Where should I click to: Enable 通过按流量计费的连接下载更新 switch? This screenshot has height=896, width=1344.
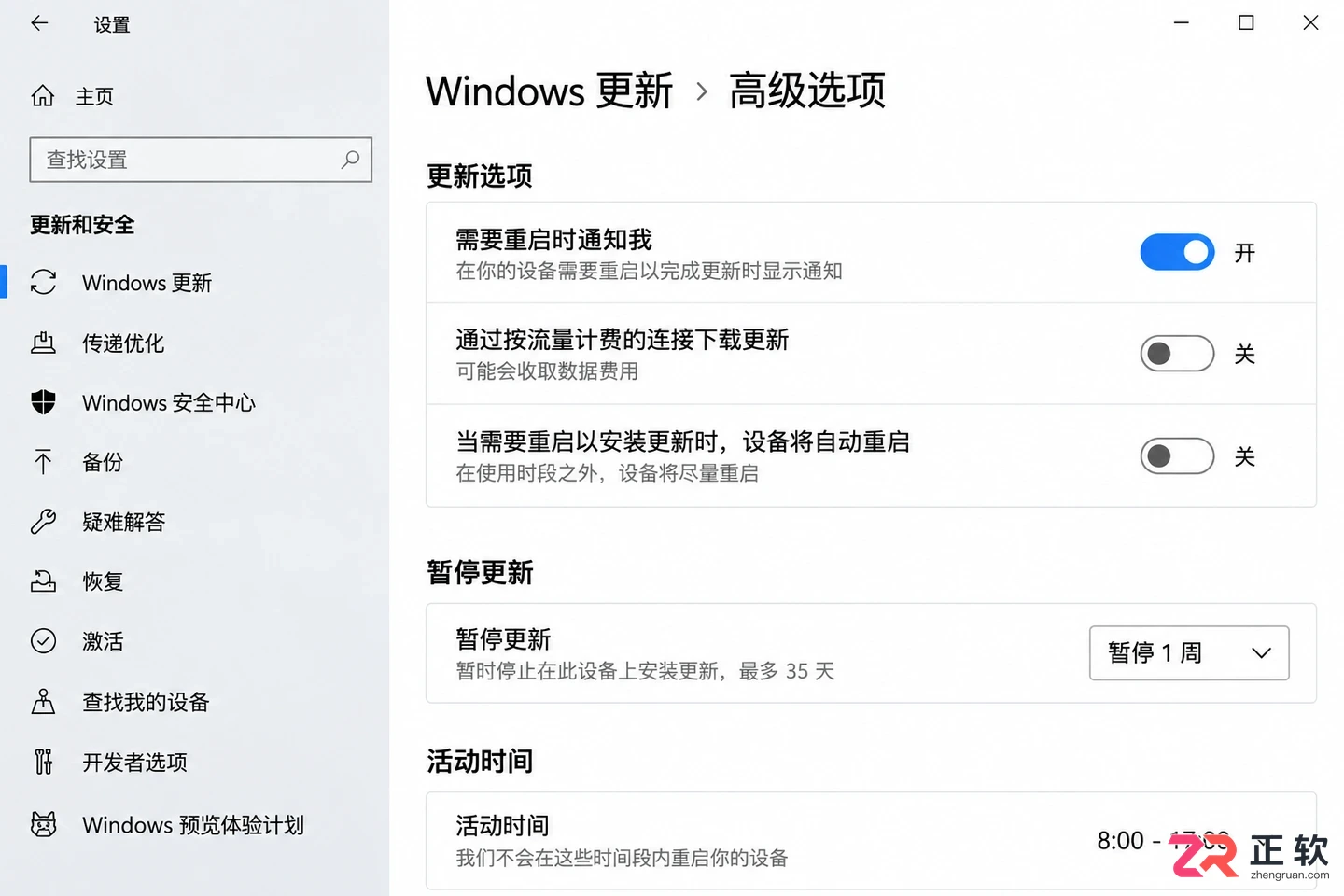pos(1177,354)
